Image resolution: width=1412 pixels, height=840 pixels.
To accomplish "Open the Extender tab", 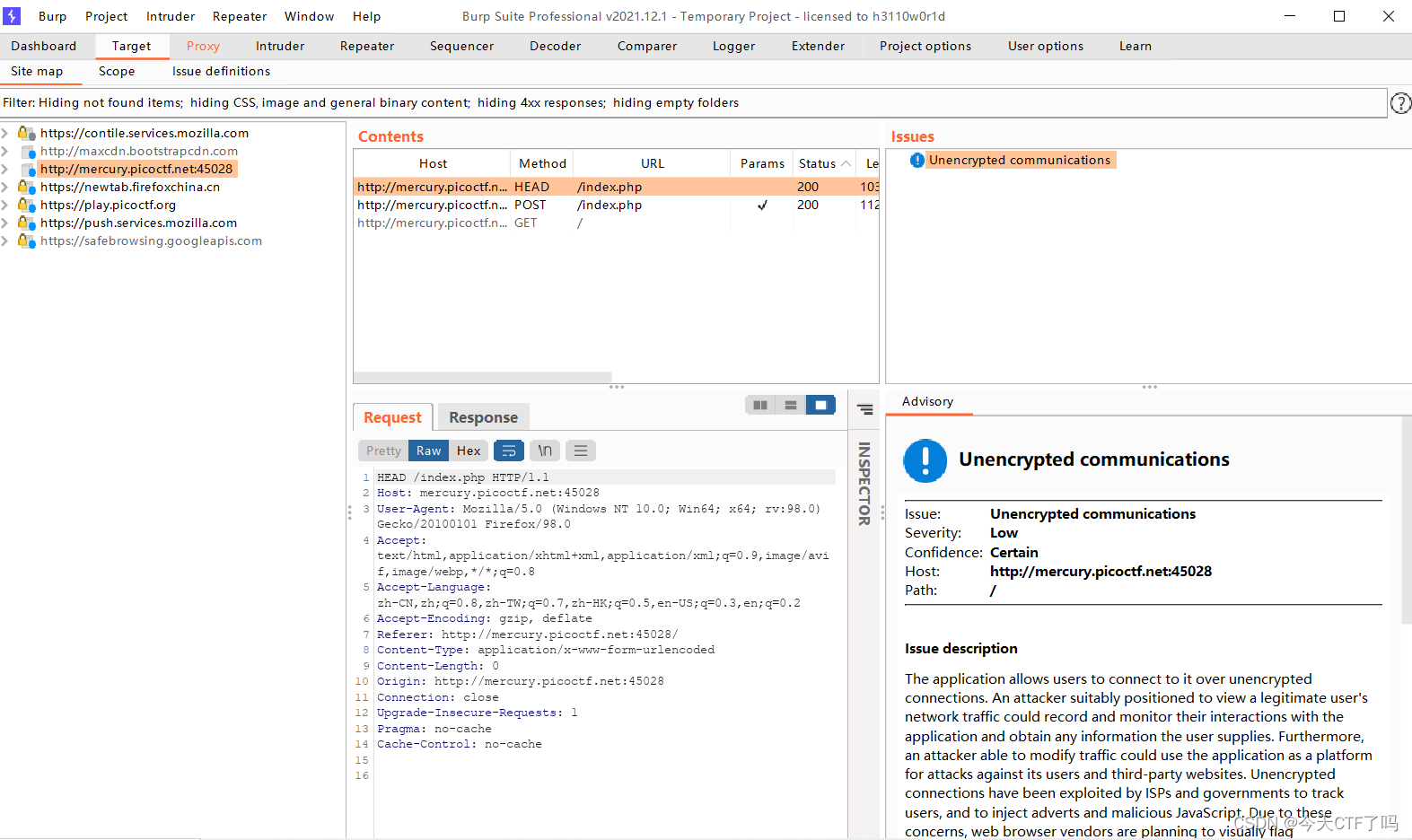I will [818, 46].
